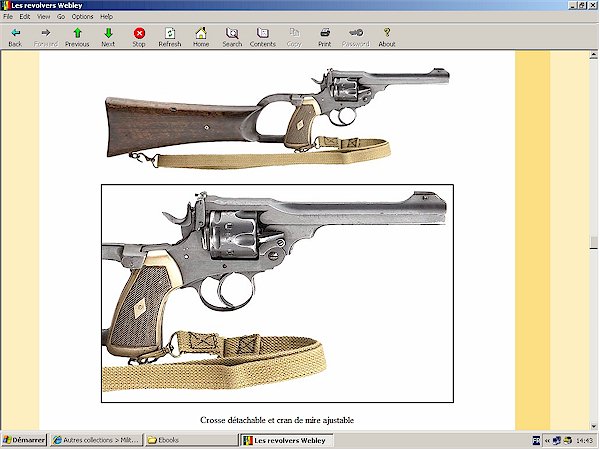Open the Home page icon
This screenshot has width=600, height=450.
[x=201, y=33]
